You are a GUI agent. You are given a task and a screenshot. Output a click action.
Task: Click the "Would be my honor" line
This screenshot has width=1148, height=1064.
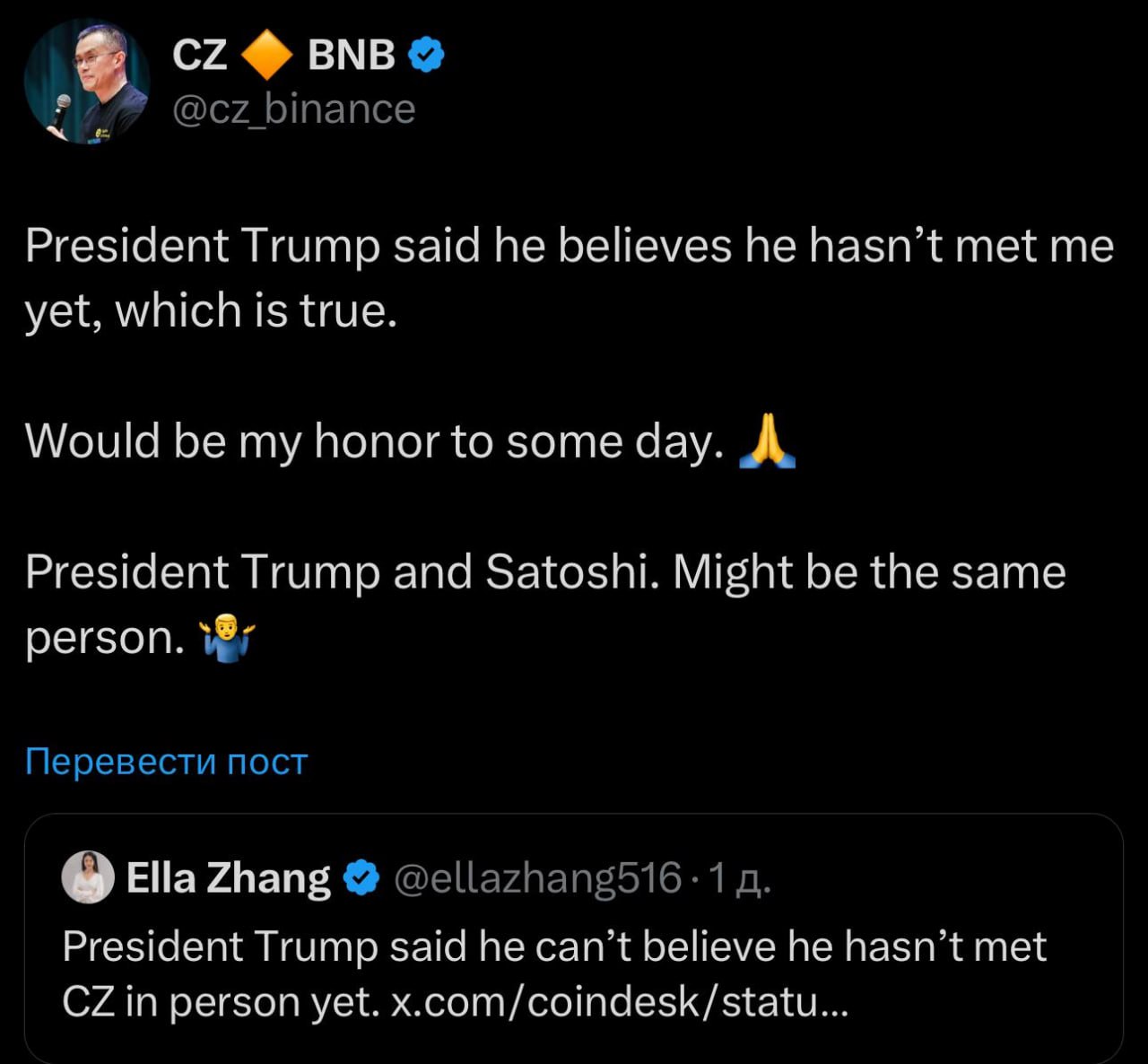click(374, 441)
